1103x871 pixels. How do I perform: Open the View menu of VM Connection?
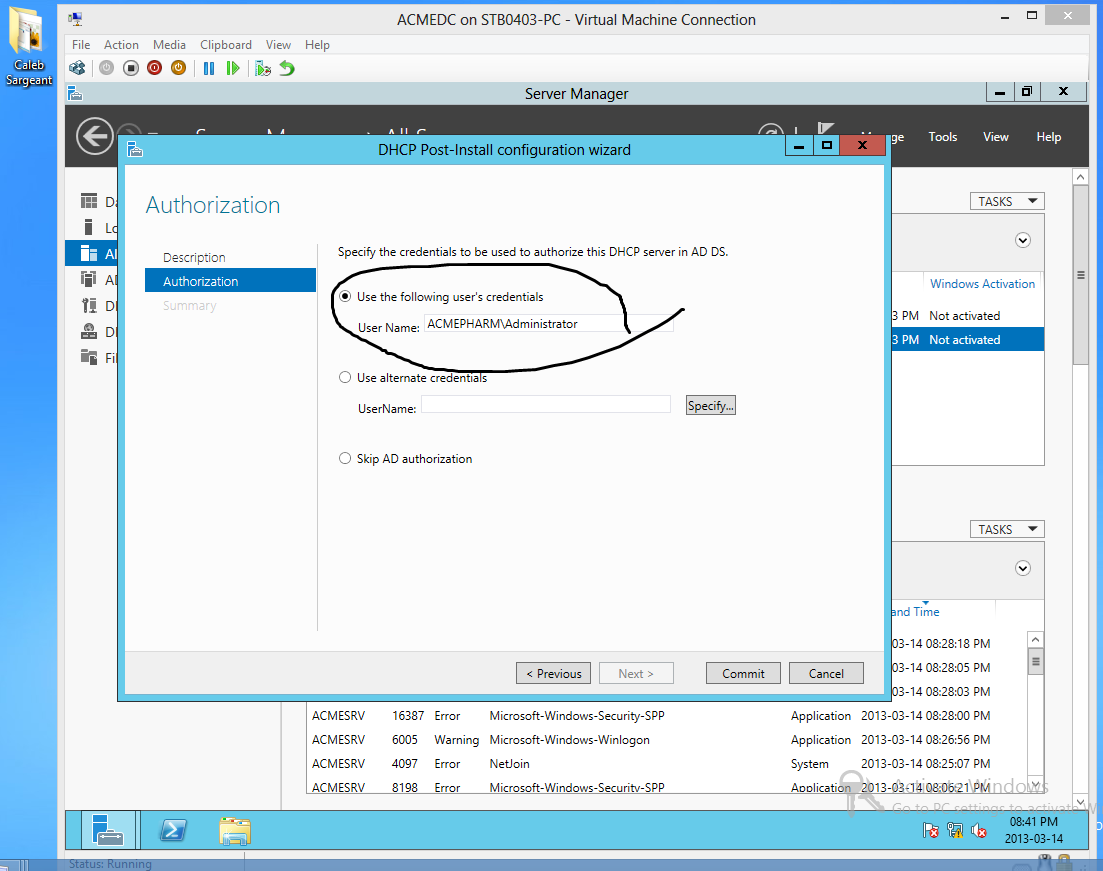point(278,44)
